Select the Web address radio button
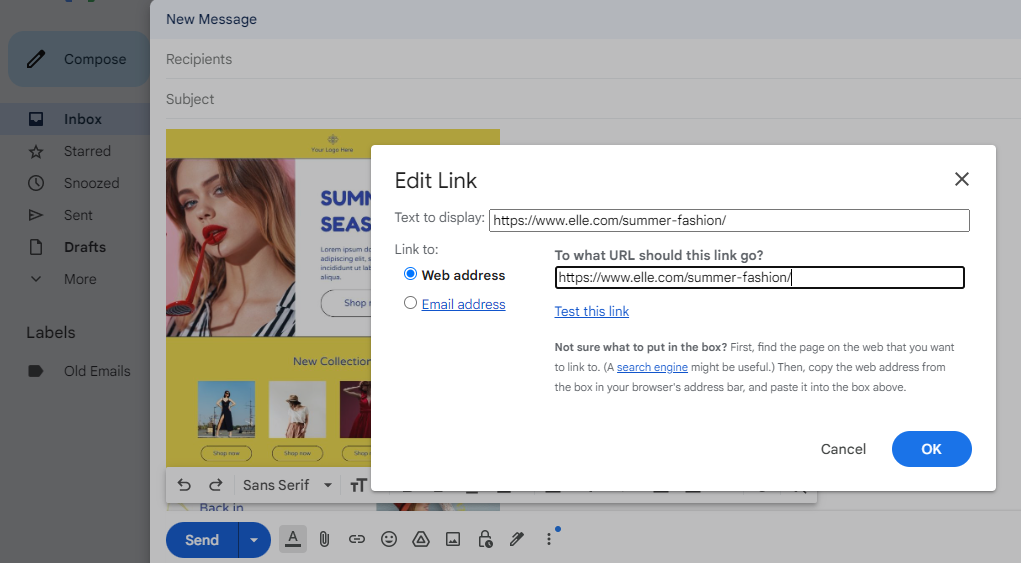This screenshot has height=563, width=1021. click(410, 274)
